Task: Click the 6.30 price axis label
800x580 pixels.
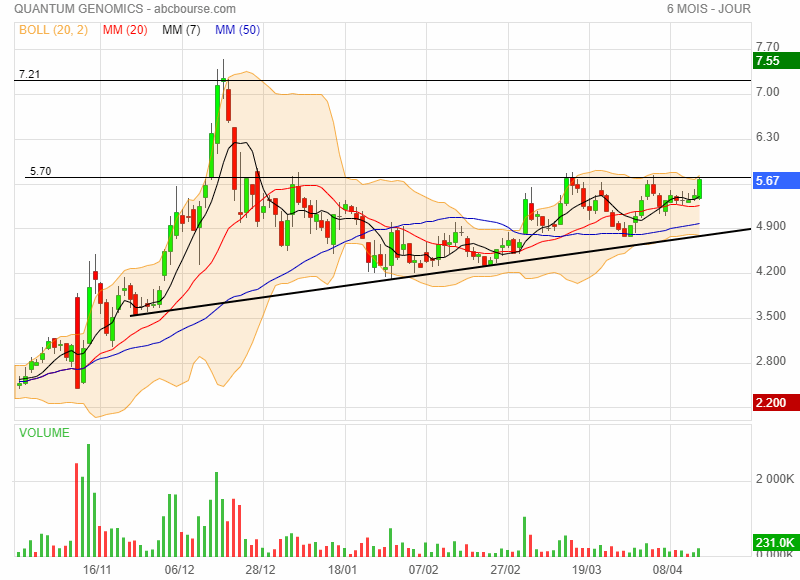Action: [767, 137]
